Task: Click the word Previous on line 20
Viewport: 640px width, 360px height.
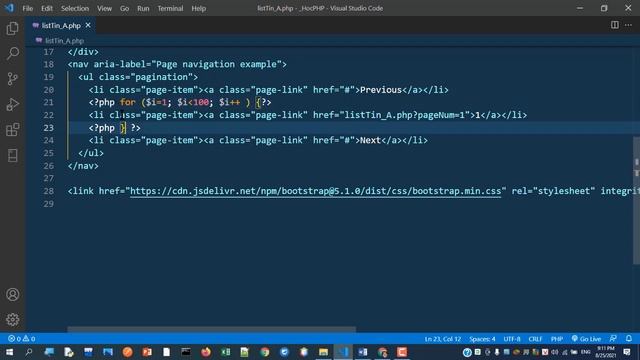Action: coord(381,90)
